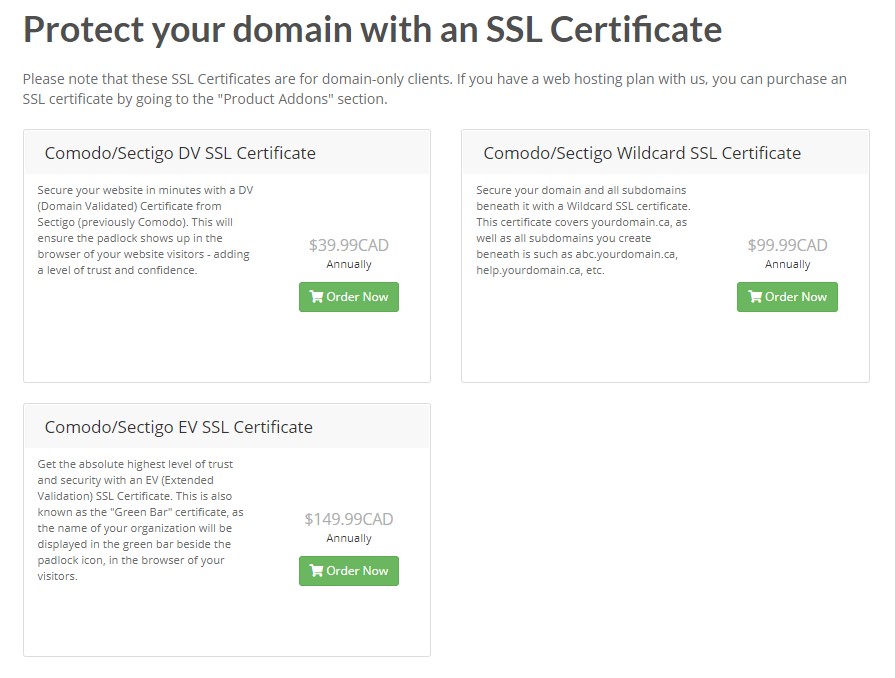
Task: Select the $39.99CAD price text
Action: [349, 245]
